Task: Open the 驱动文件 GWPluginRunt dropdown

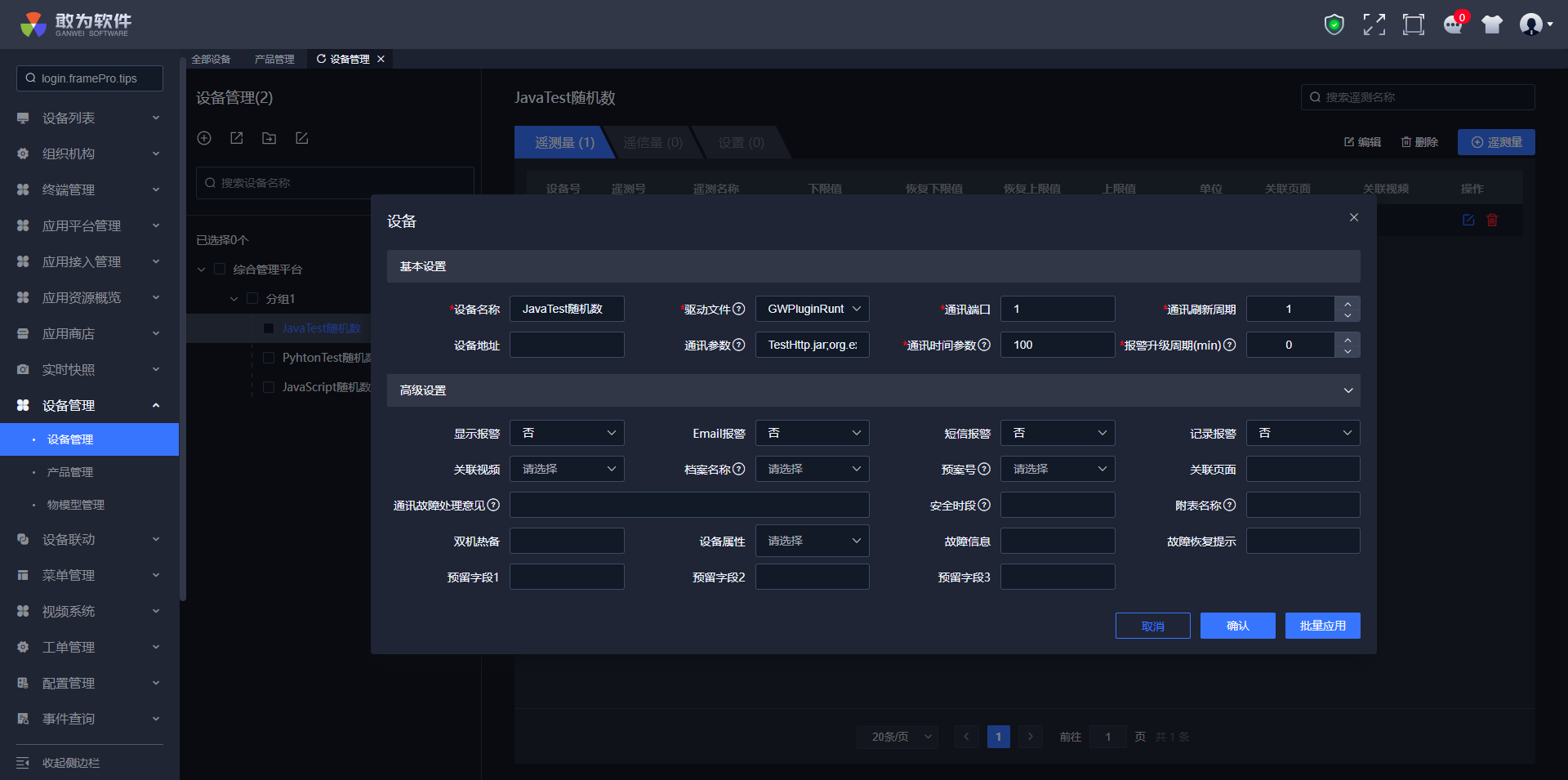Action: tap(812, 309)
